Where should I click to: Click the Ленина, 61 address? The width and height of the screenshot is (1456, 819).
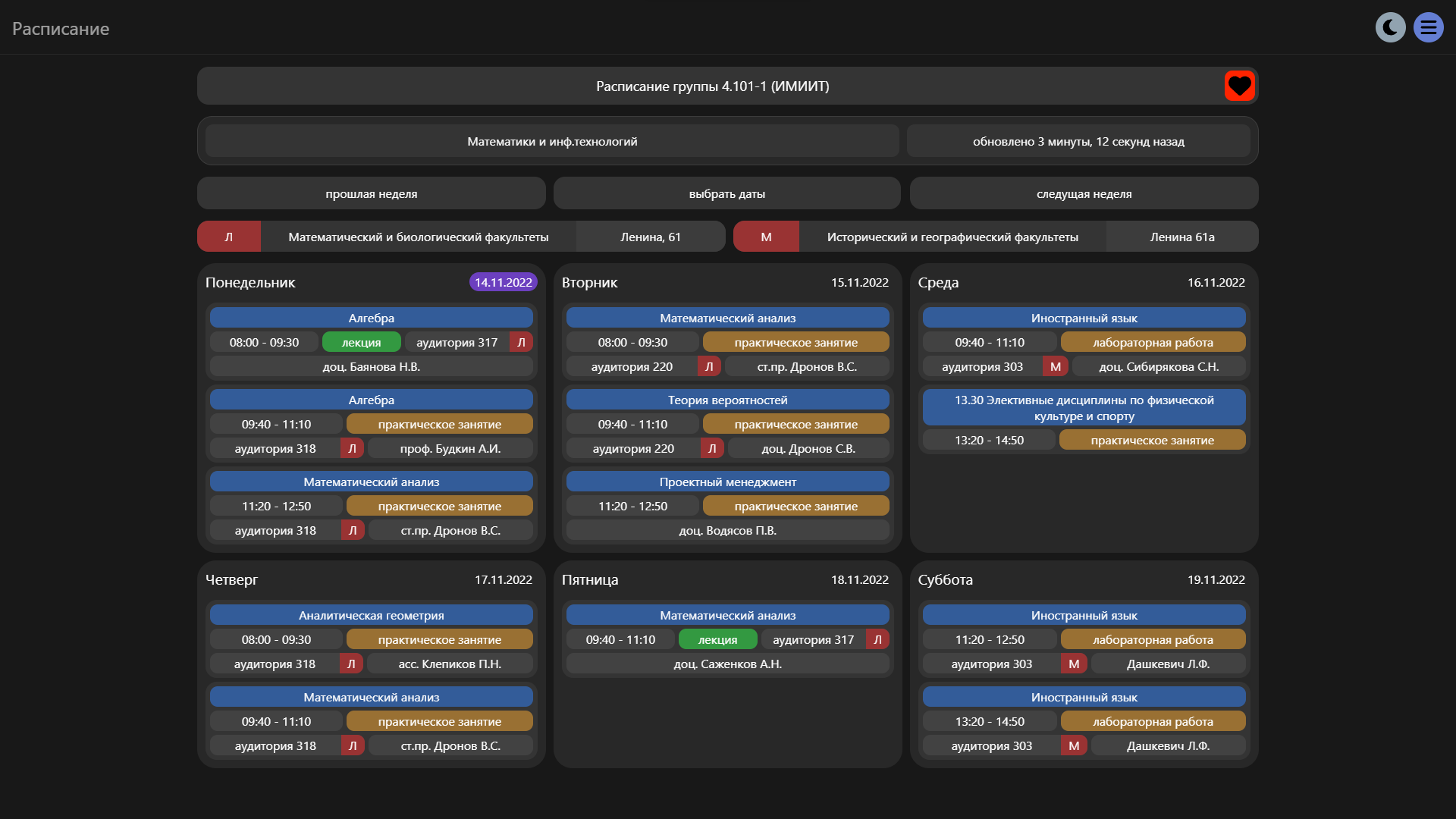(651, 237)
